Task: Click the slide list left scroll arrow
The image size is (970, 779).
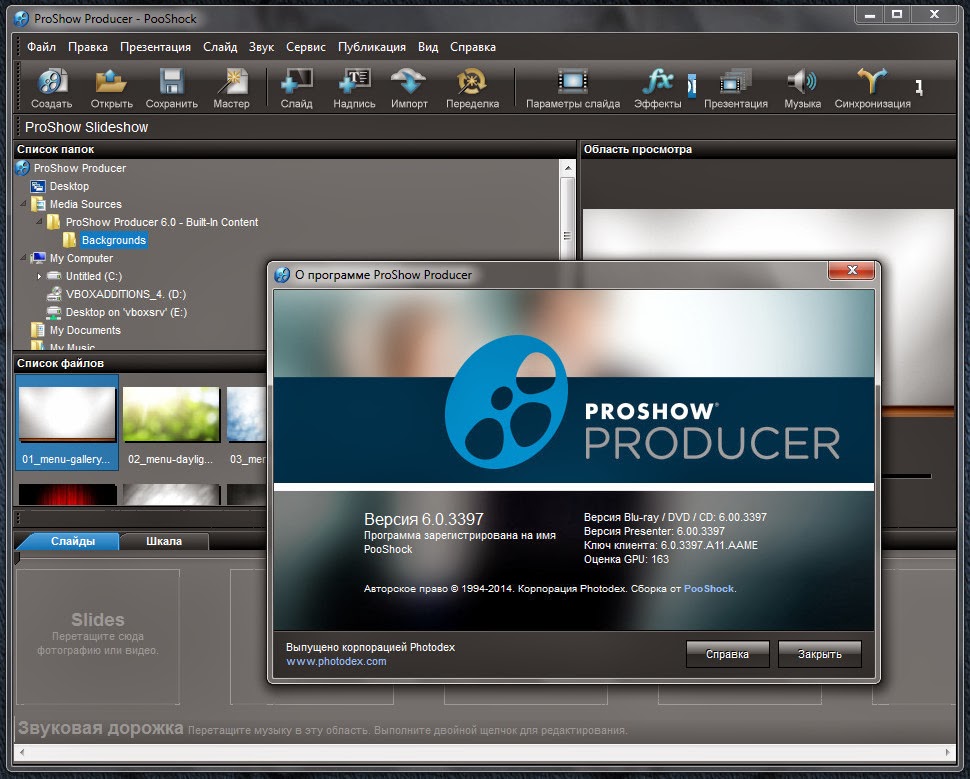Action: [x=22, y=752]
